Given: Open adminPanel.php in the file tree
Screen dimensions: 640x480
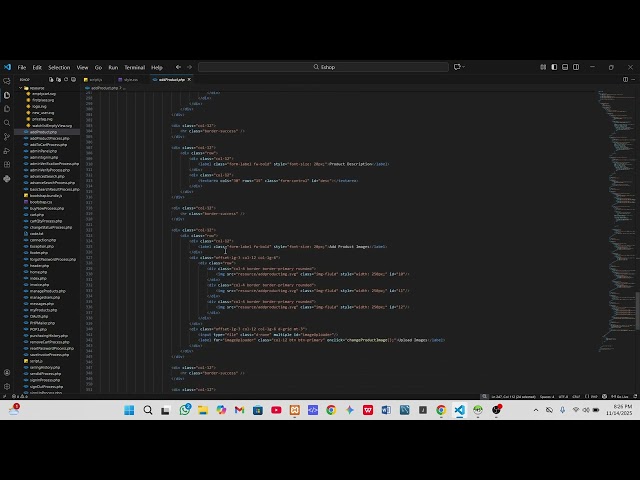Looking at the screenshot, I should pos(43,151).
